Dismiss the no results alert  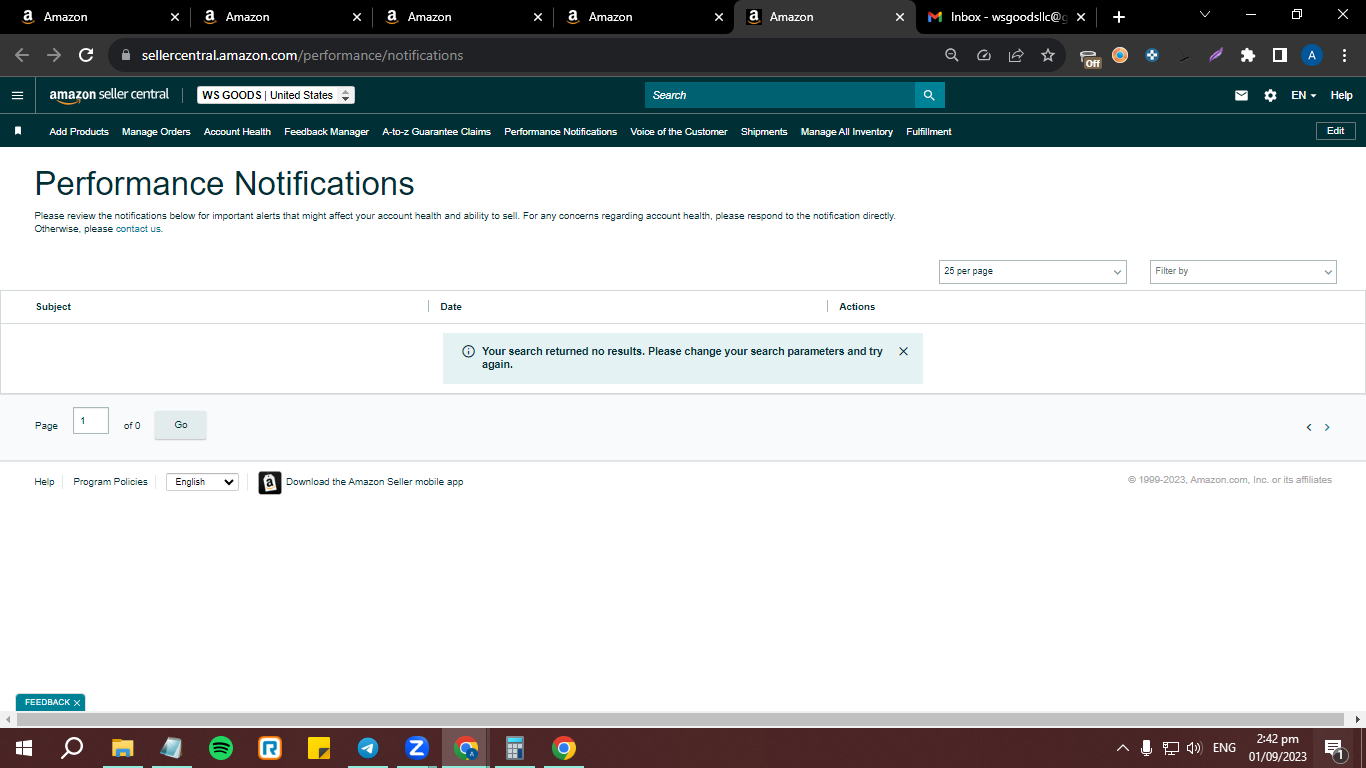(904, 351)
